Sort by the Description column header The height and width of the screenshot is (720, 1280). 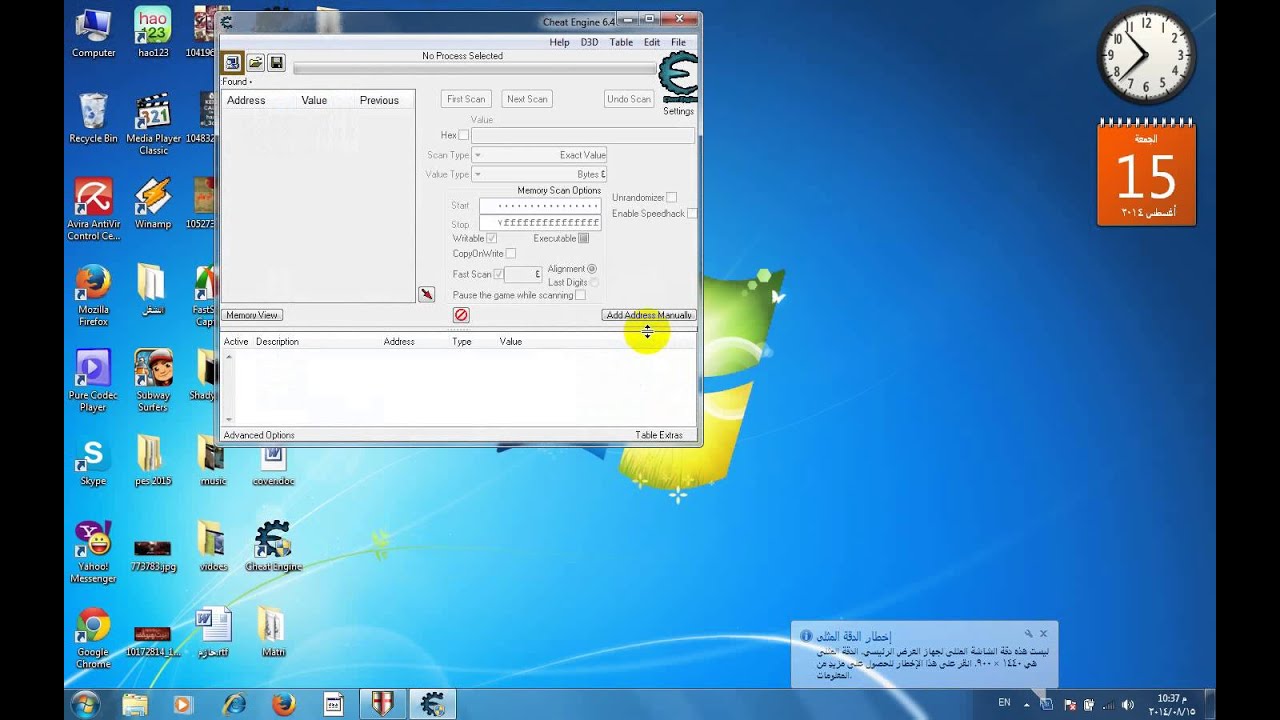click(x=277, y=342)
